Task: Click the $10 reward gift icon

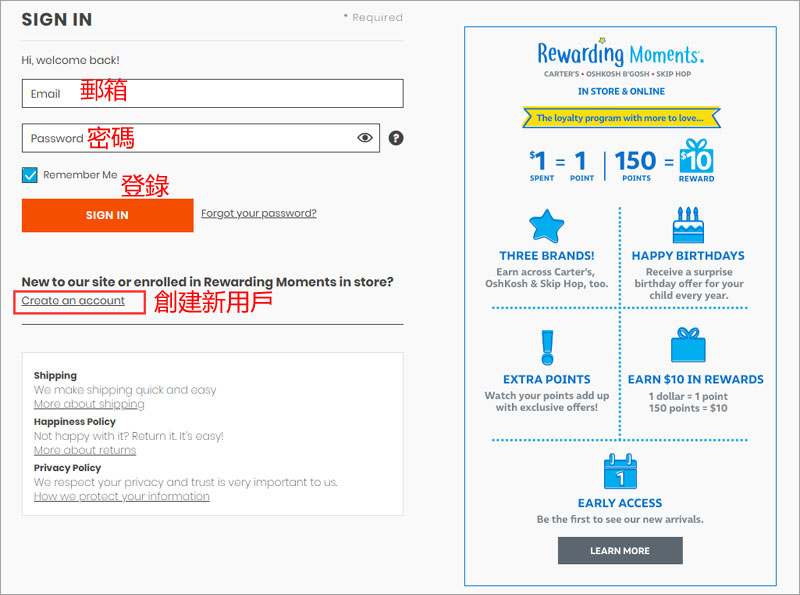Action: pyautogui.click(x=696, y=156)
